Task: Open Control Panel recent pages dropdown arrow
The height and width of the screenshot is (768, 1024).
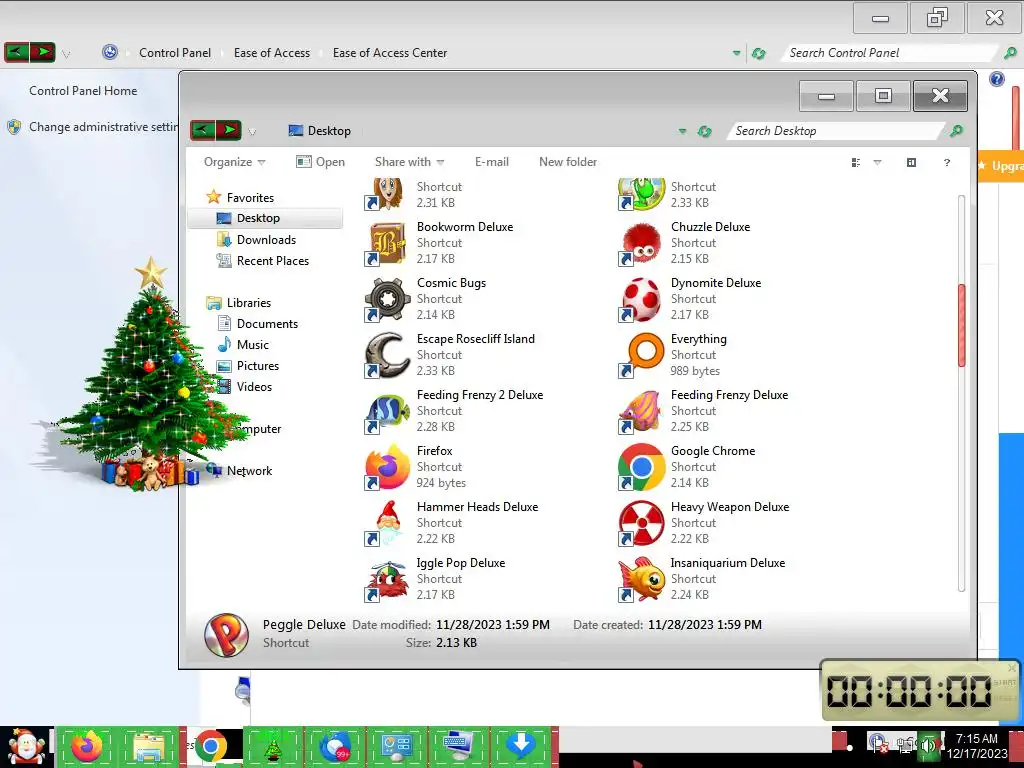Action: point(66,54)
